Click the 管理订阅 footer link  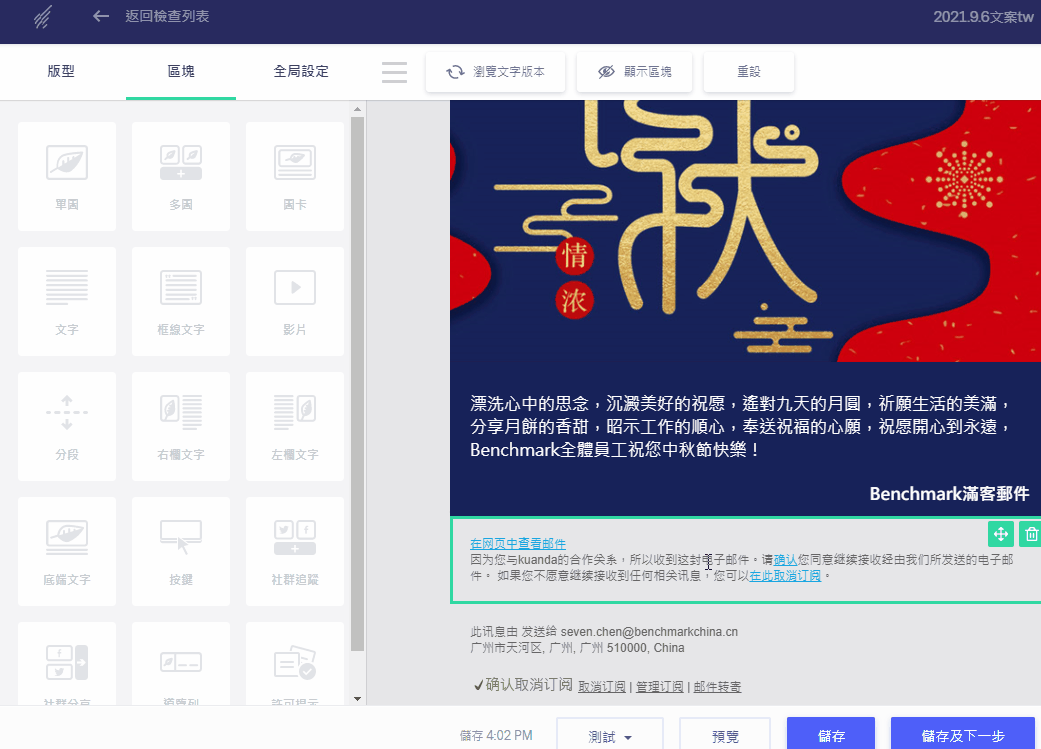659,687
